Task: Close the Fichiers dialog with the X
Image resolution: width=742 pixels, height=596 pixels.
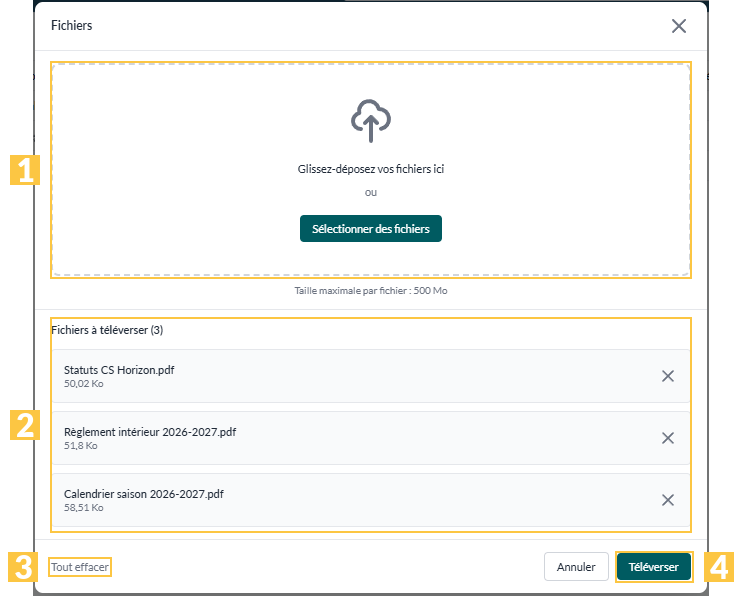Action: pyautogui.click(x=679, y=26)
